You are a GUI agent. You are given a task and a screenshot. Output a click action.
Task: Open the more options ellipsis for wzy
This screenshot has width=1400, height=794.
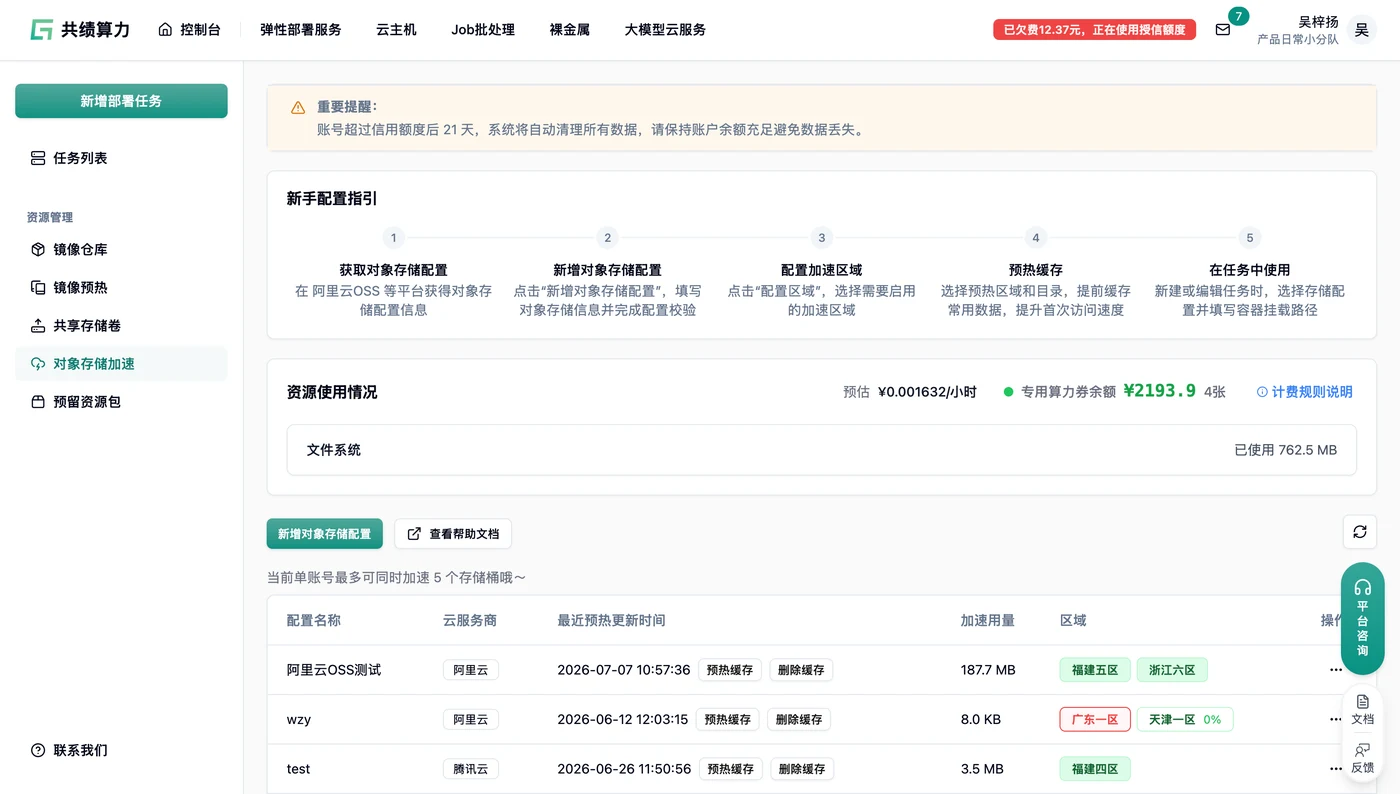tap(1336, 719)
